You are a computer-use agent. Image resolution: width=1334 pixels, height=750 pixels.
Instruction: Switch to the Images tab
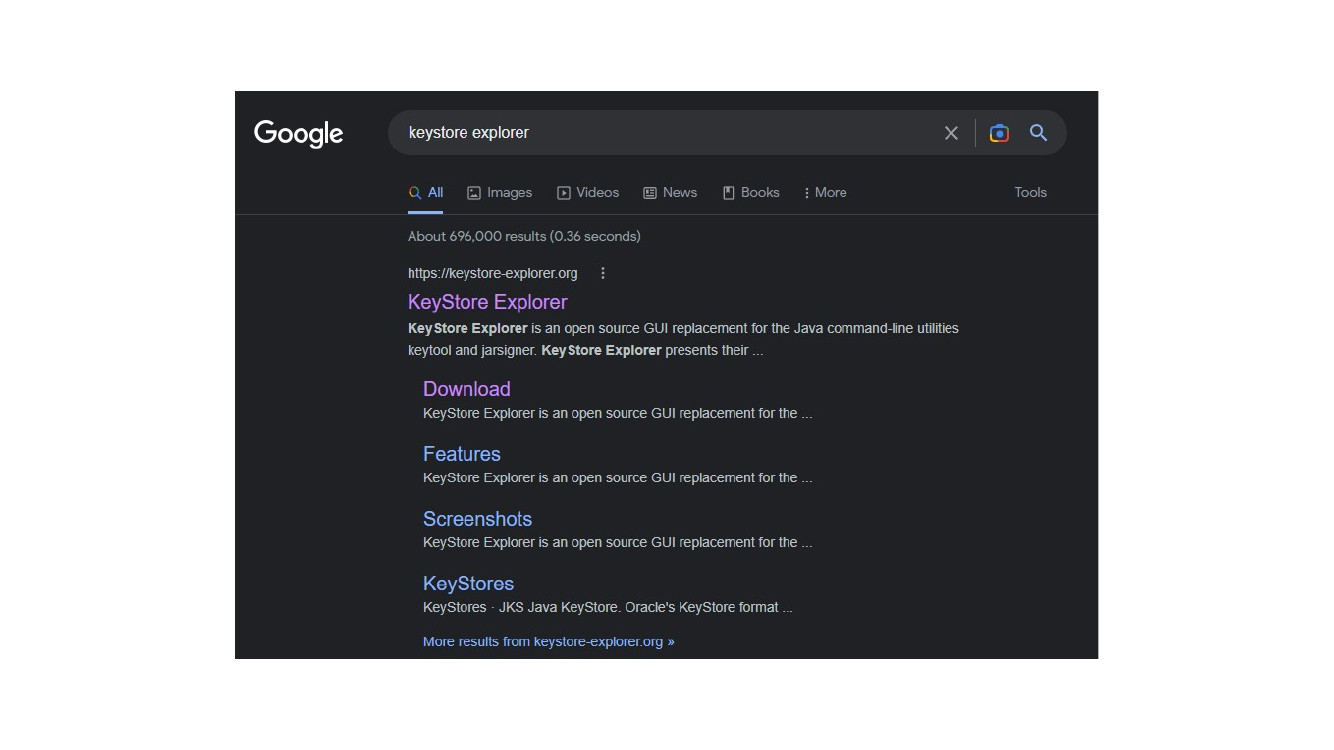click(499, 193)
